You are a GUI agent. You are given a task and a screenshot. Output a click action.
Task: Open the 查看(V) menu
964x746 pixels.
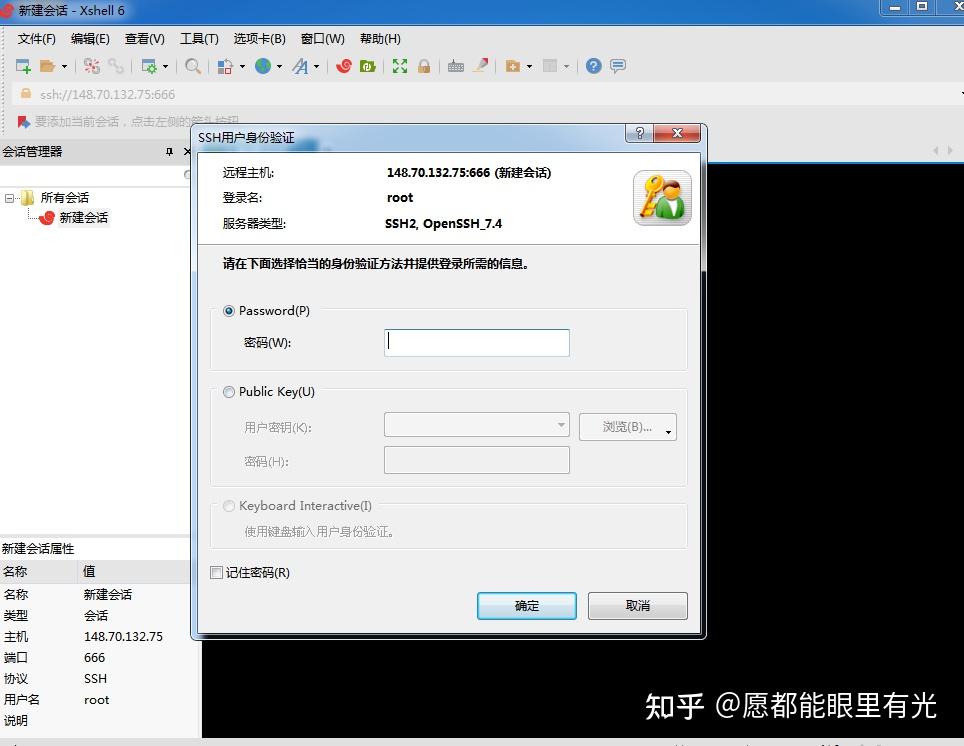(x=144, y=39)
